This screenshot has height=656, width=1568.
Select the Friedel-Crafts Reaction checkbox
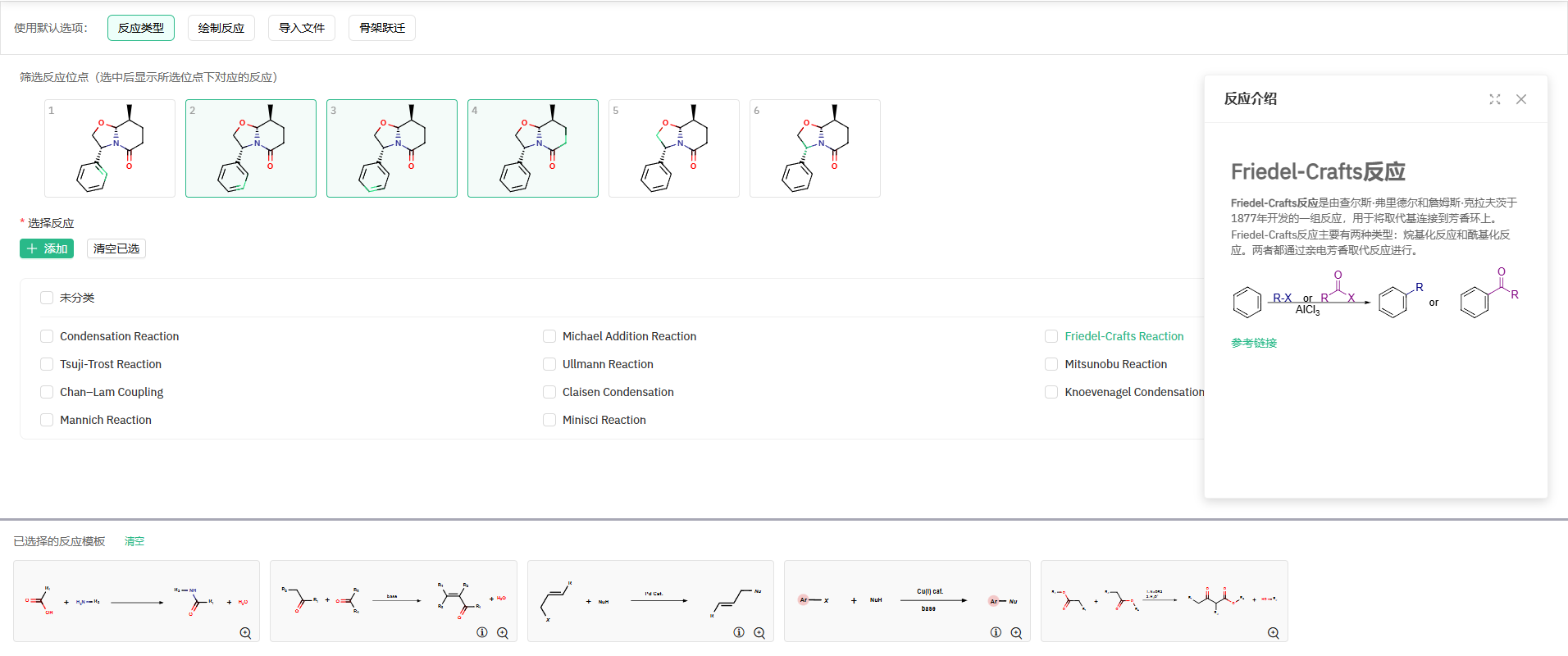point(1051,336)
